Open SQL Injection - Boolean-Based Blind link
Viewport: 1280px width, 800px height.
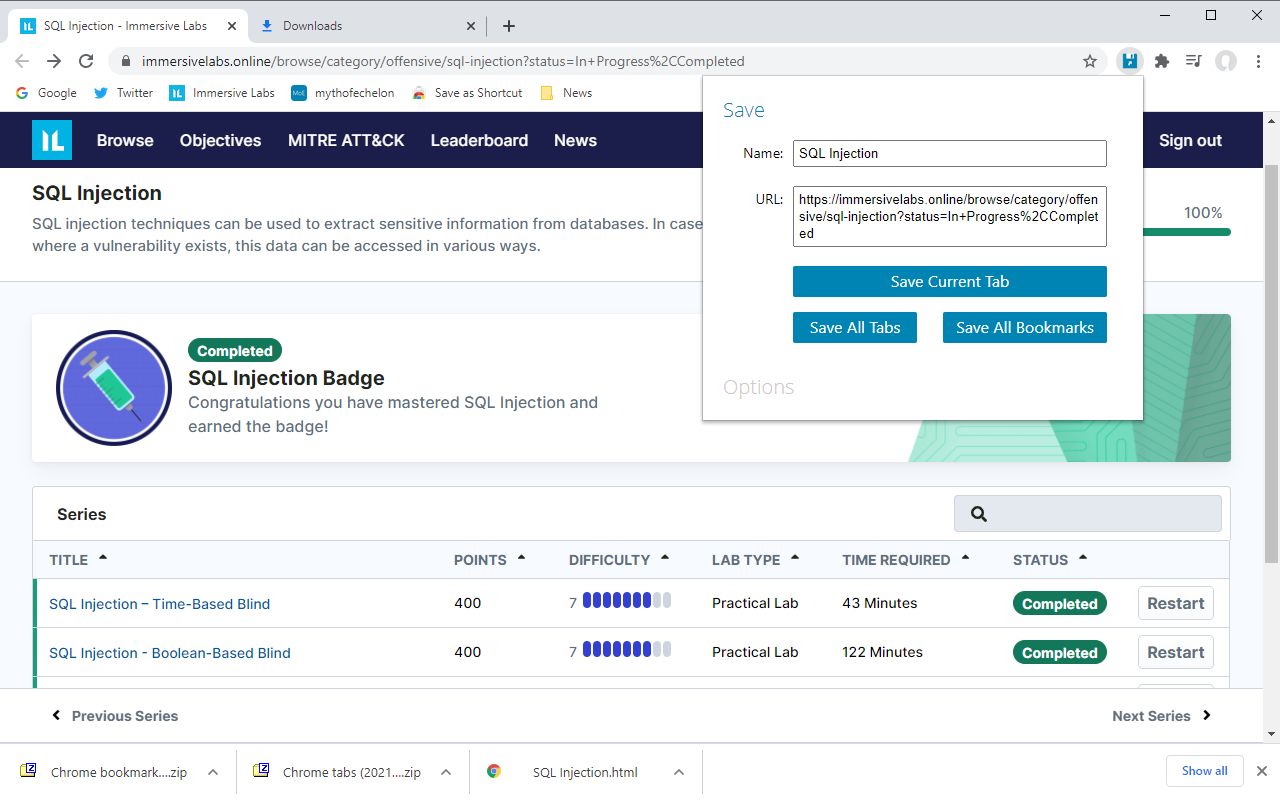(x=170, y=653)
